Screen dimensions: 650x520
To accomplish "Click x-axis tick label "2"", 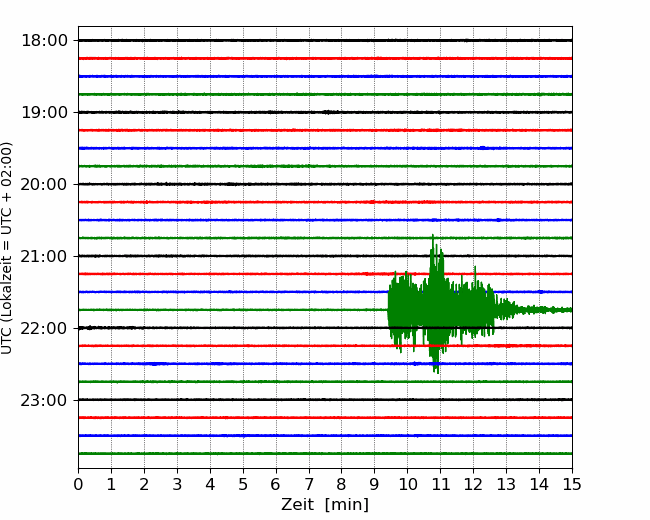I will (144, 484).
